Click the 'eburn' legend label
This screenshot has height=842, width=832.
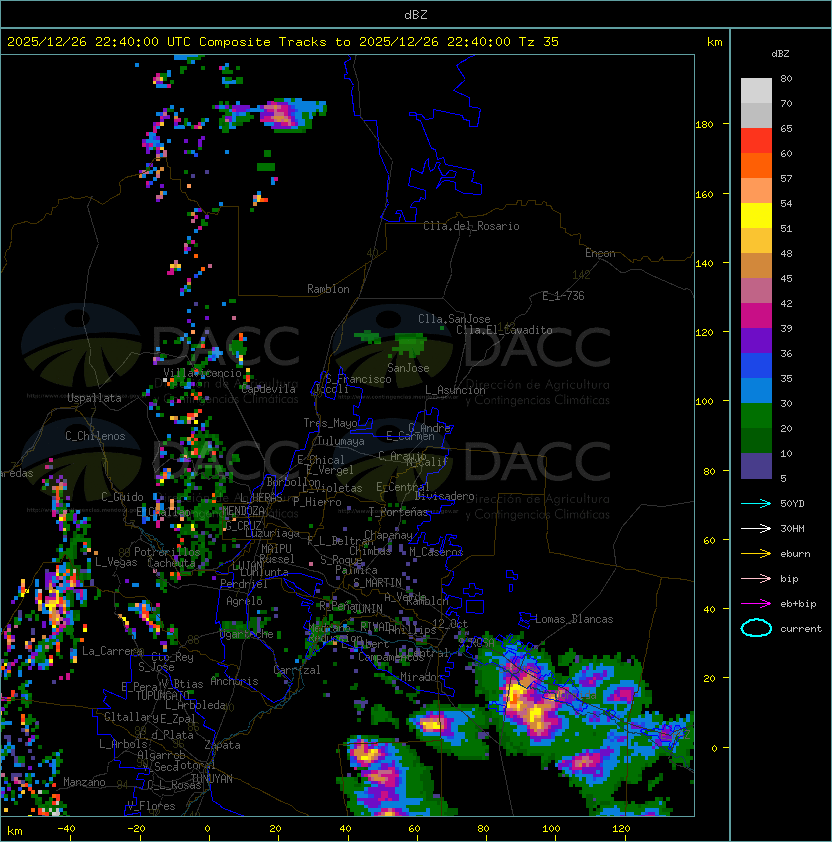pos(795,554)
